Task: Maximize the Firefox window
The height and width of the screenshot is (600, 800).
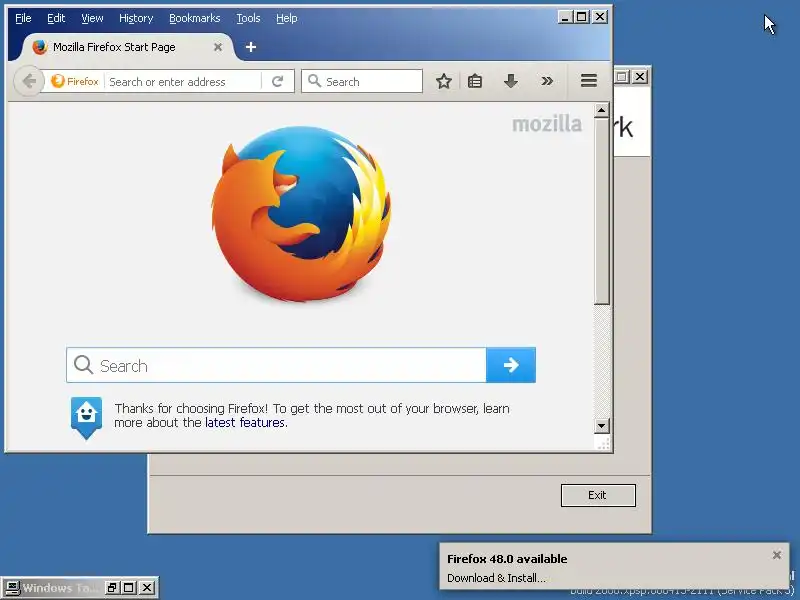Action: coord(582,17)
